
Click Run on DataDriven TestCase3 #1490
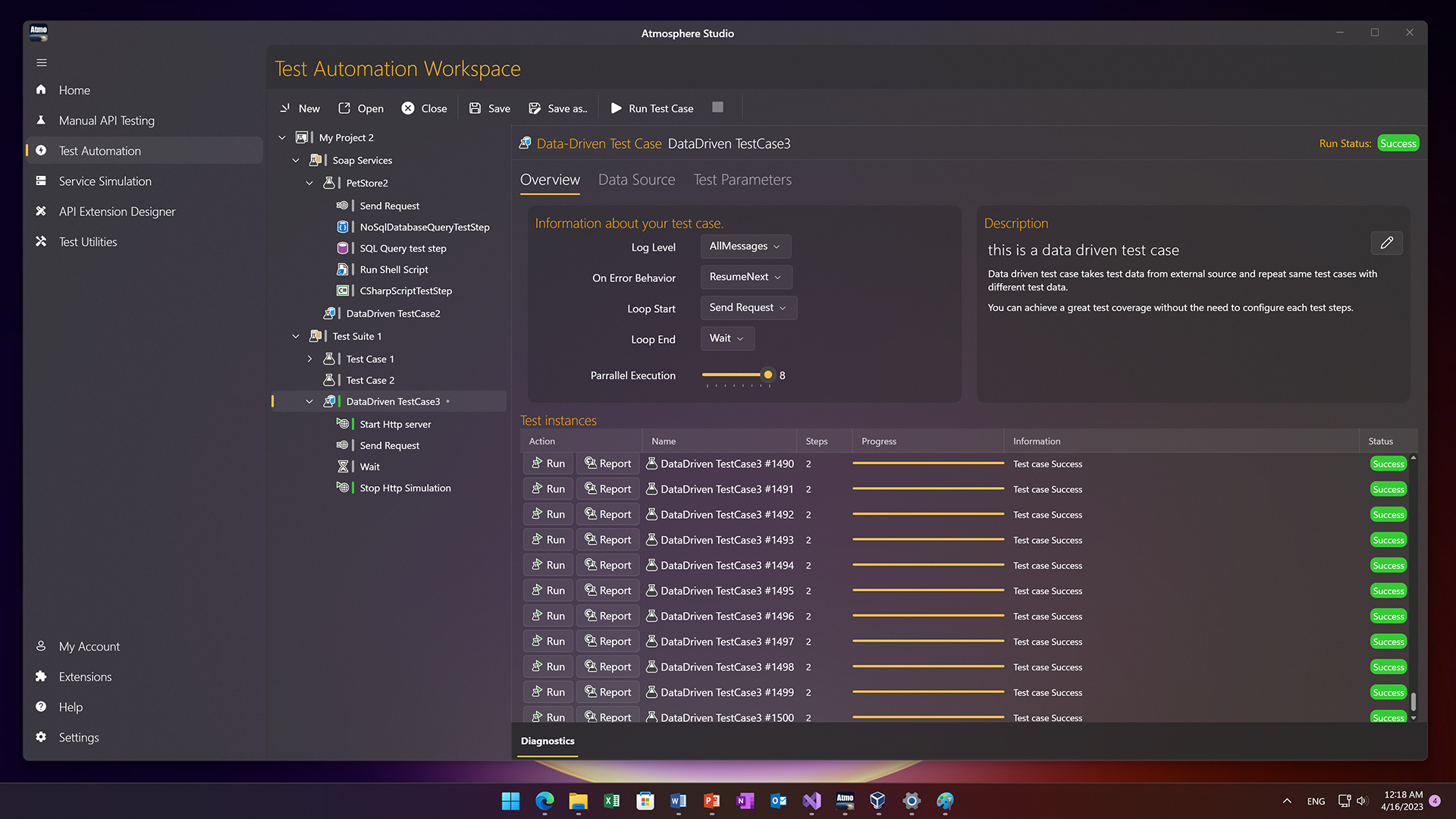coord(548,463)
